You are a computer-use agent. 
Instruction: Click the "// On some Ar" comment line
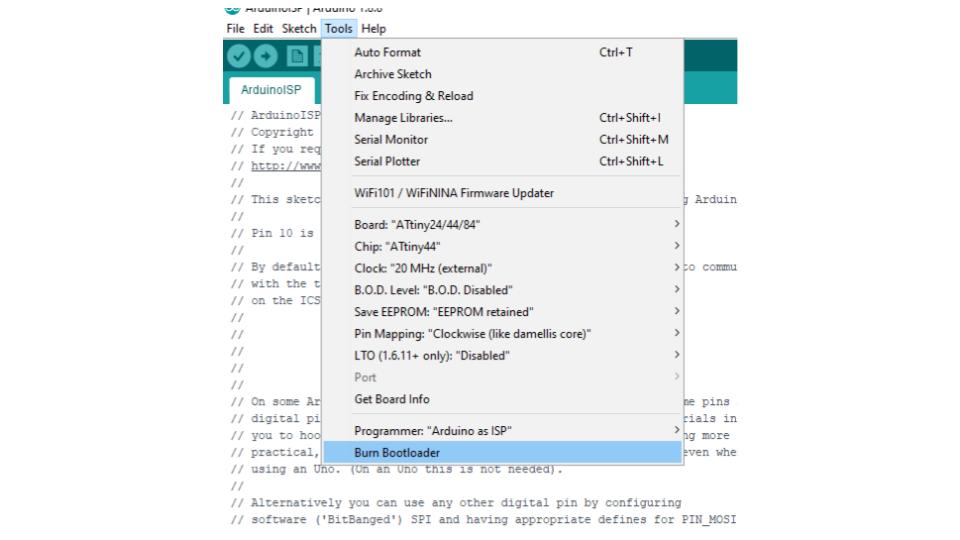[x=276, y=402]
